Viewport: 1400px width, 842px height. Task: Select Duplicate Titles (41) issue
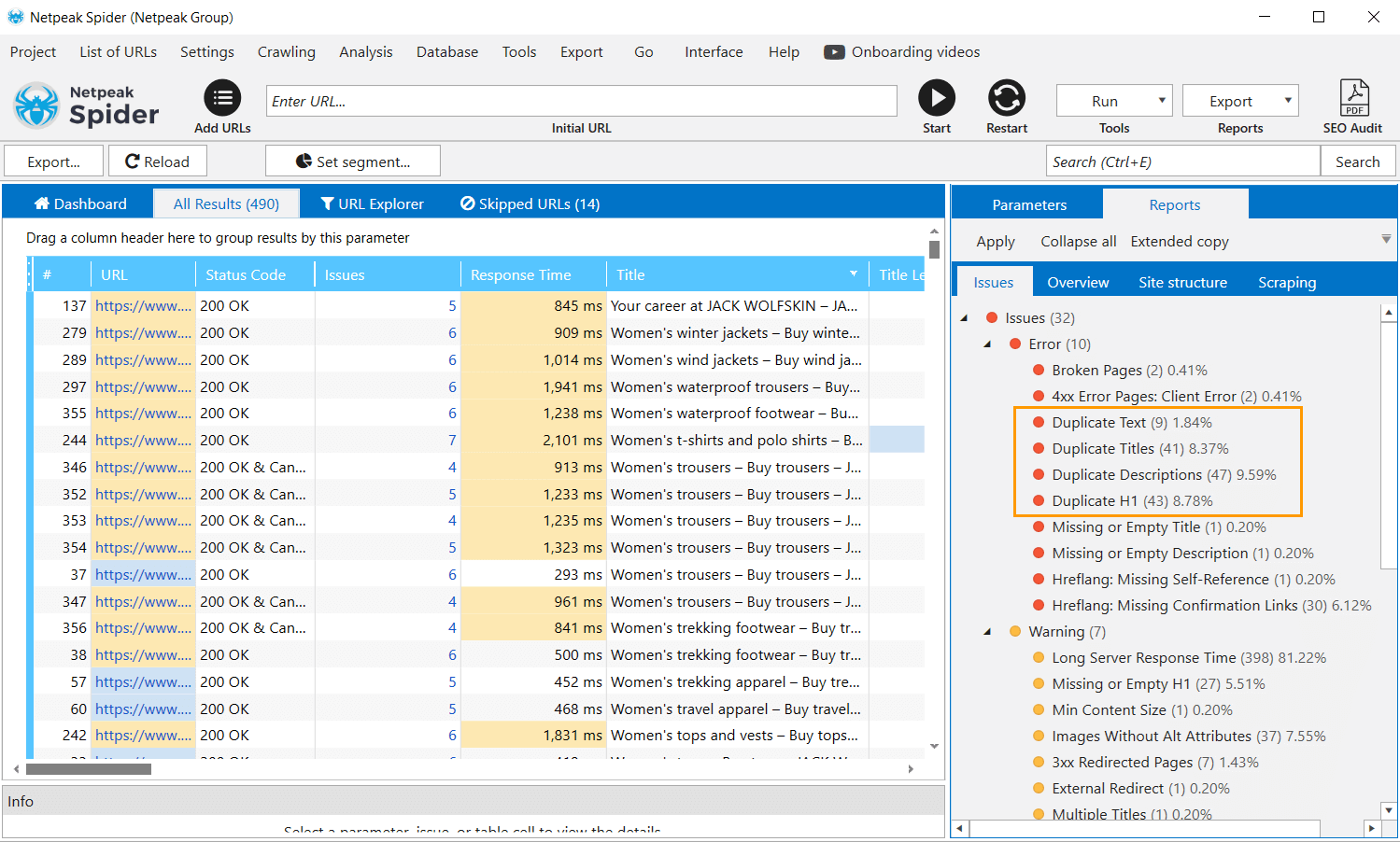click(1140, 449)
